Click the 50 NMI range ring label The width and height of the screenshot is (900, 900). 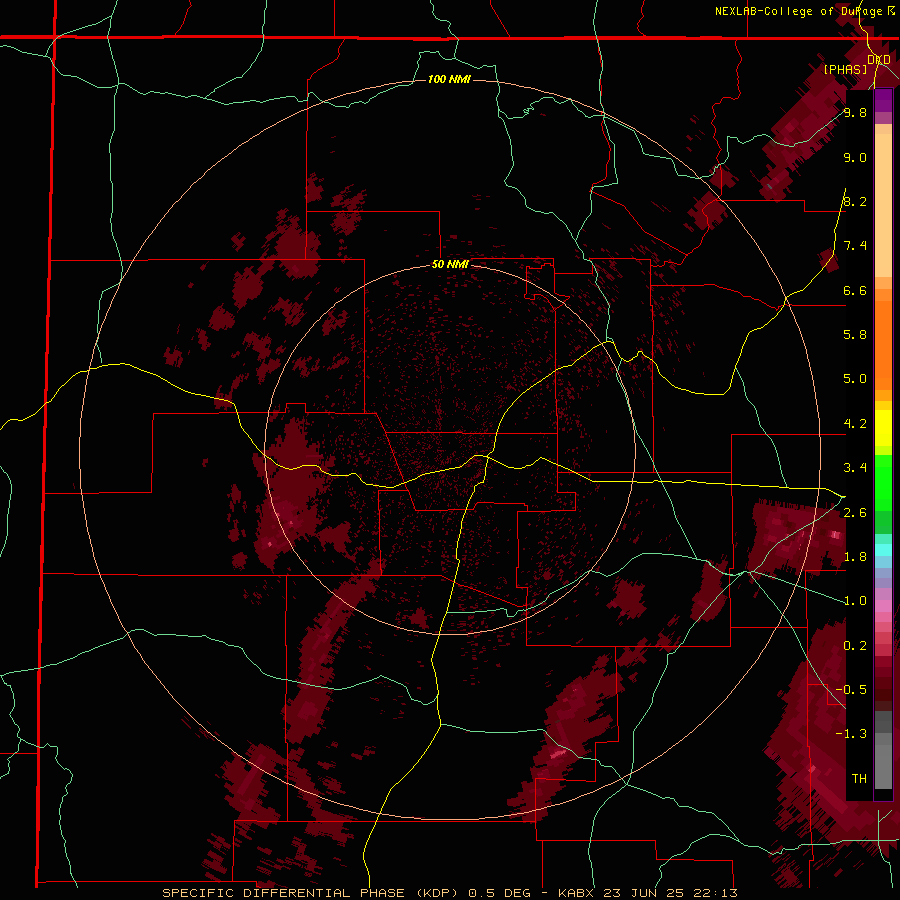tap(450, 265)
